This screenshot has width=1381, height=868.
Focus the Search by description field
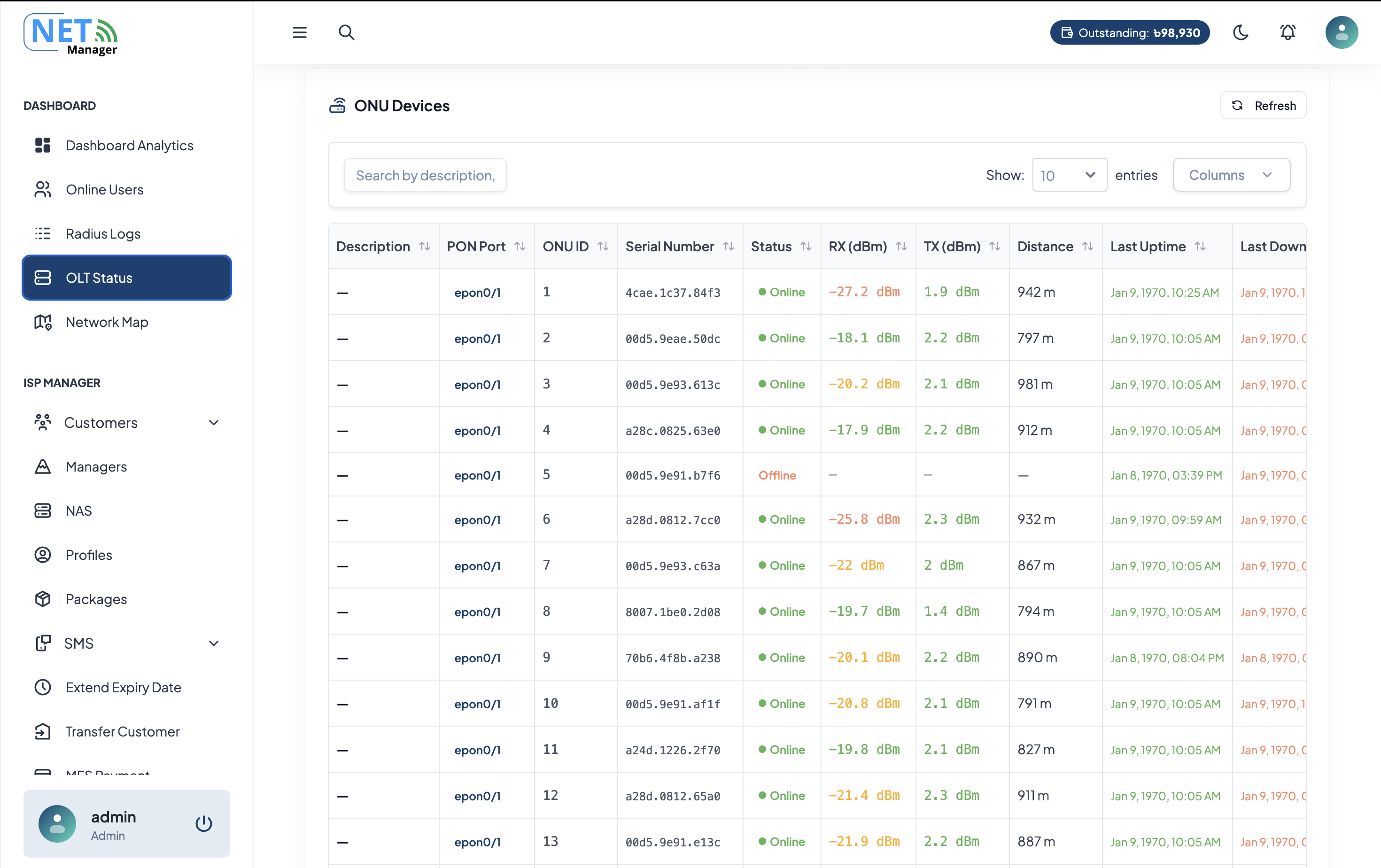(425, 175)
